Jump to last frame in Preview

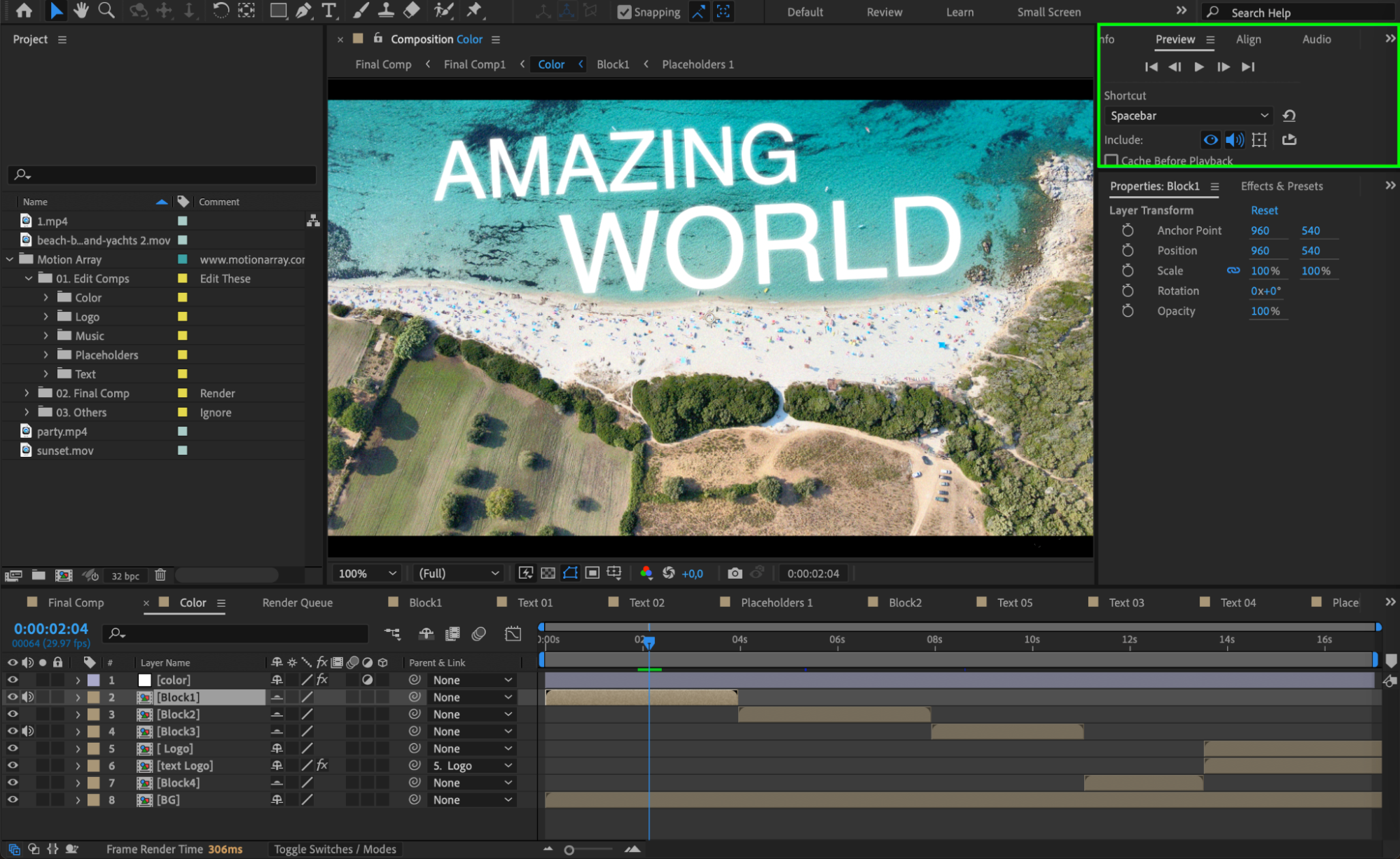coord(1247,67)
